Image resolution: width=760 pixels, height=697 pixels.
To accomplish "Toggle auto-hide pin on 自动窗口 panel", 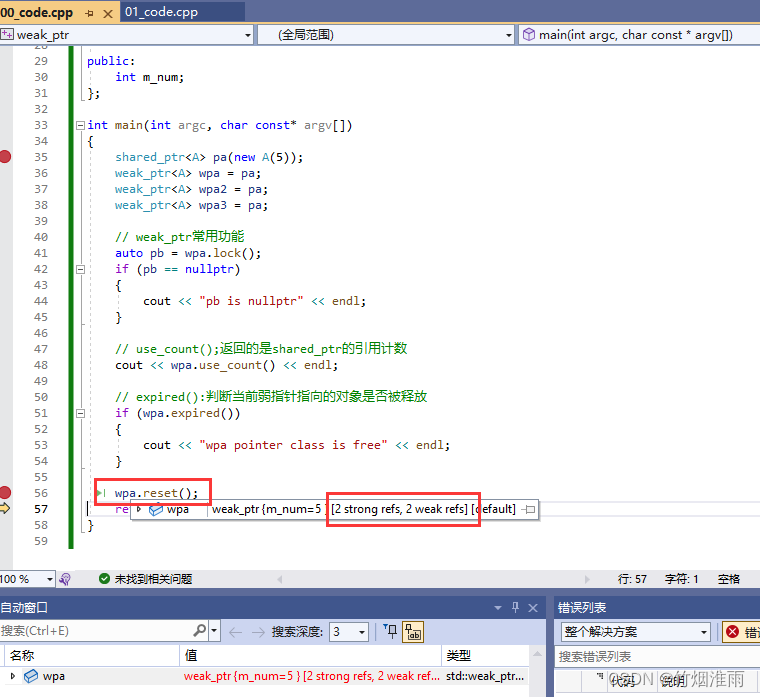I will point(515,608).
